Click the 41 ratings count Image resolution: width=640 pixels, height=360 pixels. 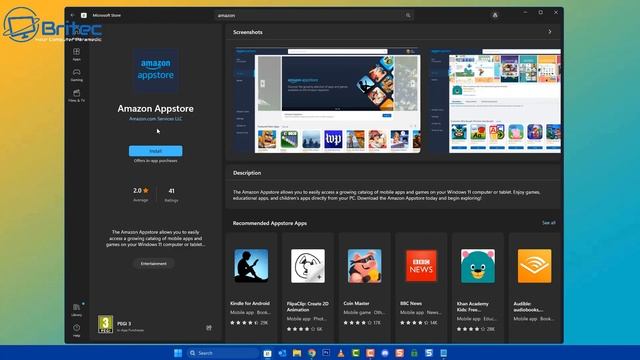(171, 193)
